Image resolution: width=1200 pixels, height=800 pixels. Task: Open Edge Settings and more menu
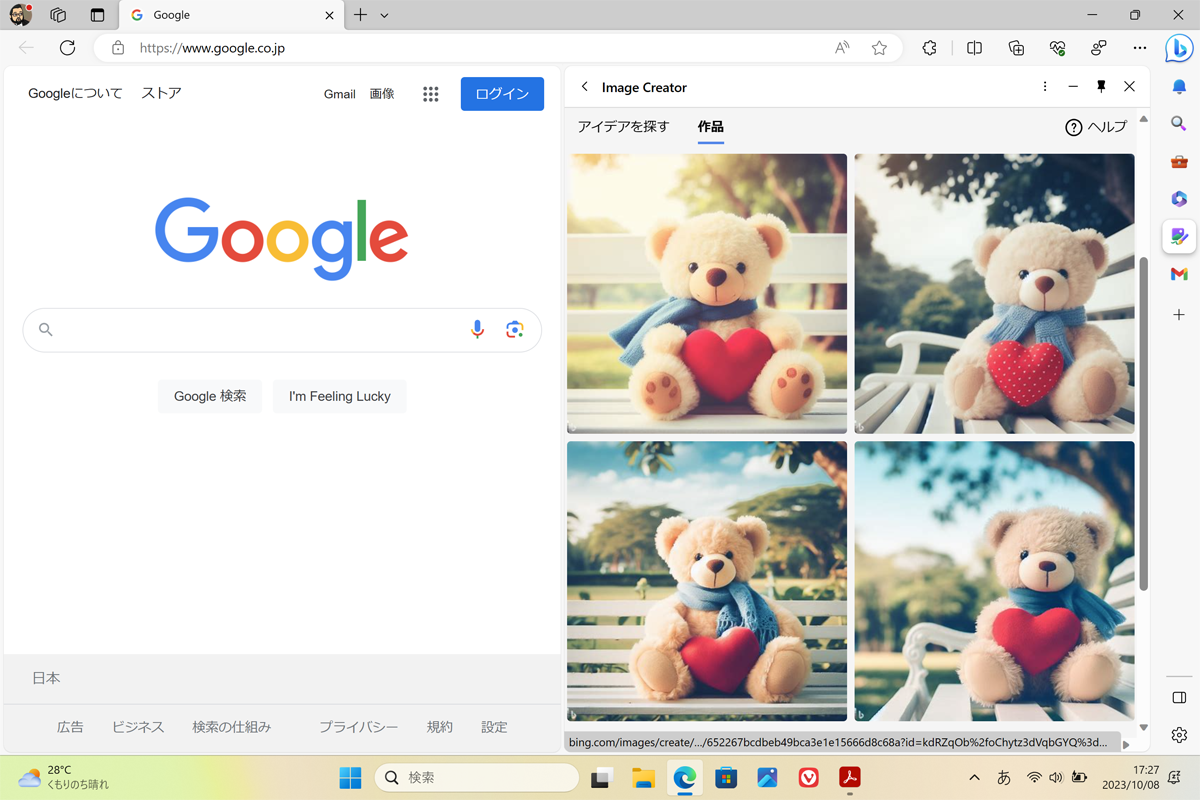pyautogui.click(x=1140, y=47)
